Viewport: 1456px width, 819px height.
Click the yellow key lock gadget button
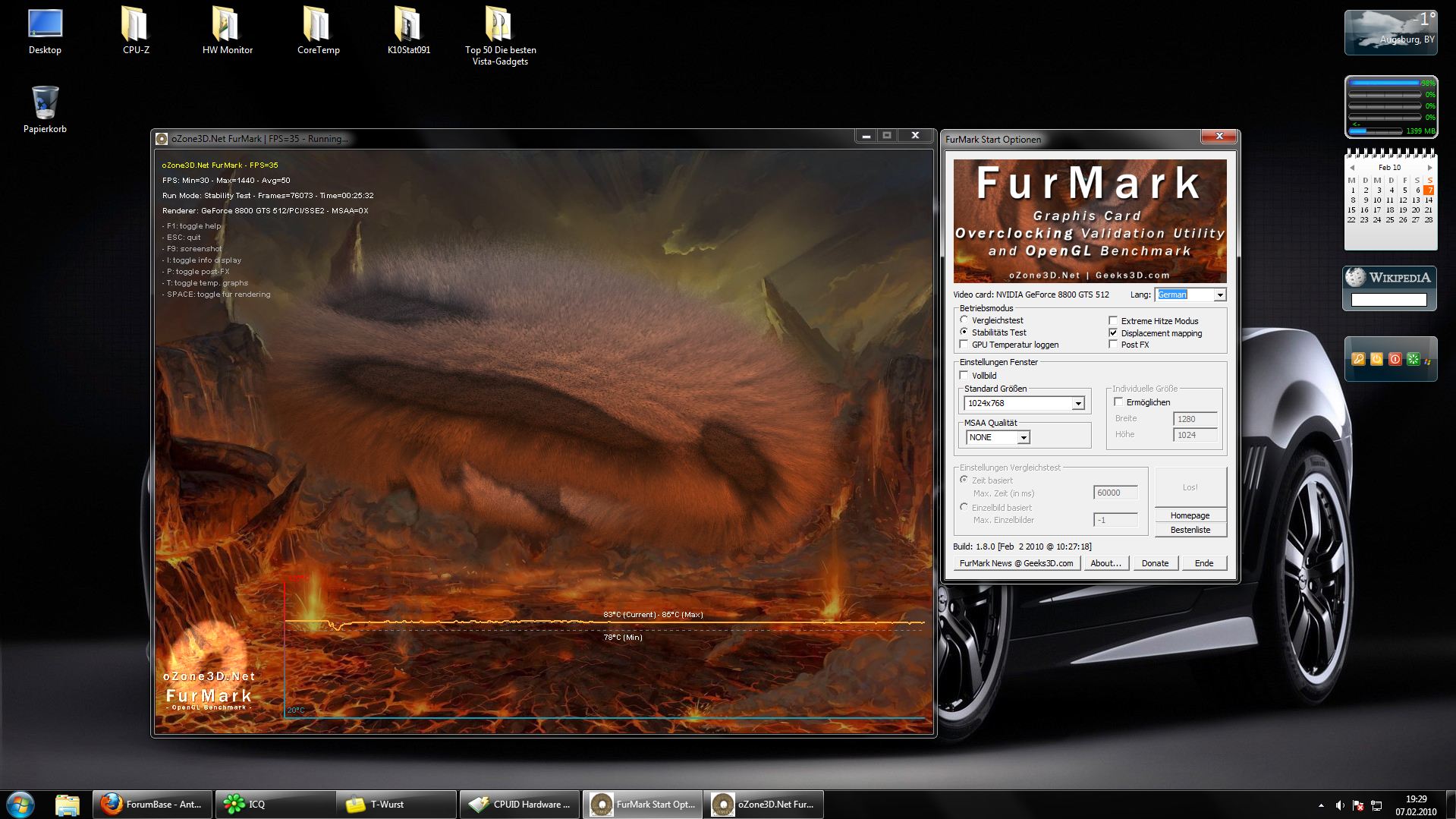tap(1358, 359)
